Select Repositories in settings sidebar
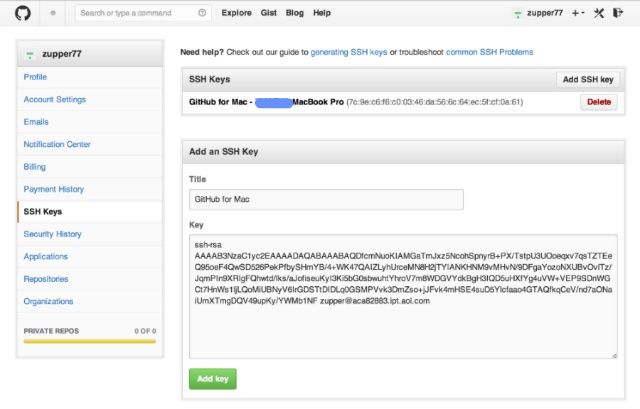 point(46,279)
